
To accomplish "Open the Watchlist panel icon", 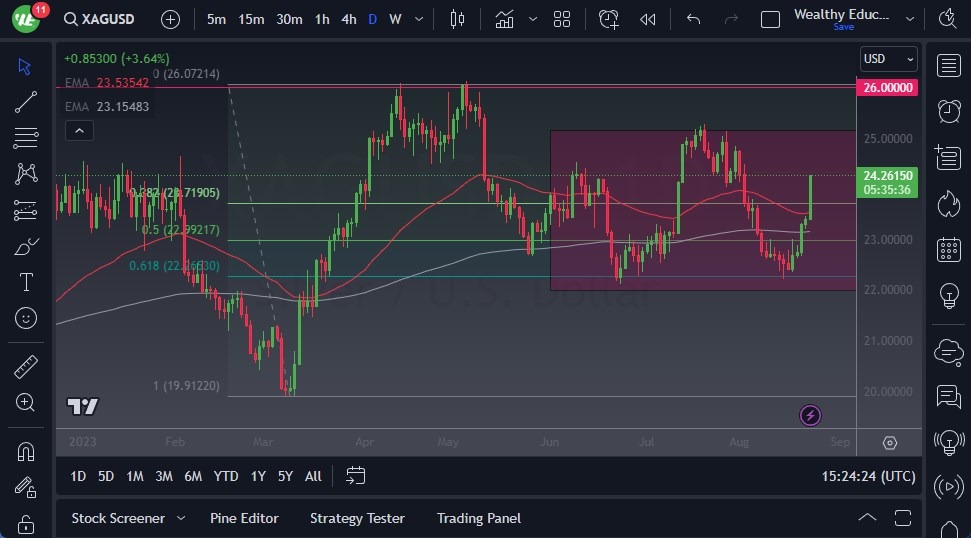I will click(948, 66).
